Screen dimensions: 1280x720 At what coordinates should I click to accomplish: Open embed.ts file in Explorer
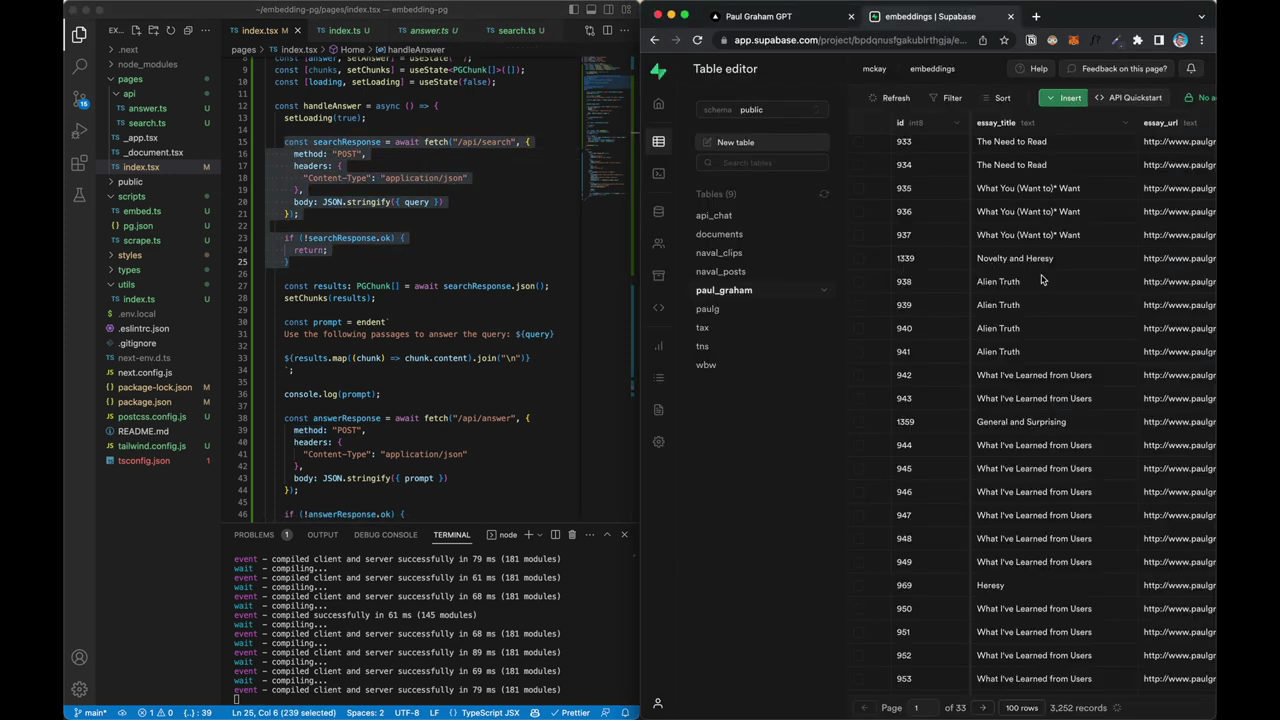(141, 211)
